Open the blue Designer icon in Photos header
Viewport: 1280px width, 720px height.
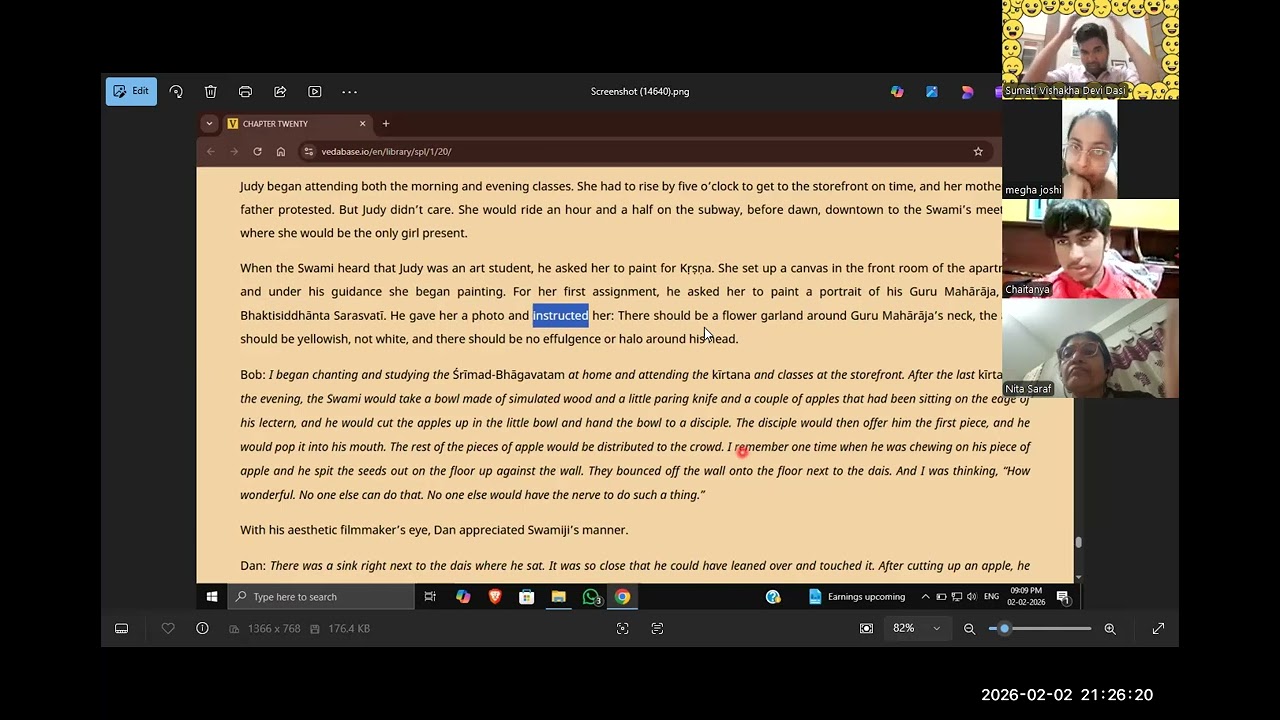tap(932, 92)
